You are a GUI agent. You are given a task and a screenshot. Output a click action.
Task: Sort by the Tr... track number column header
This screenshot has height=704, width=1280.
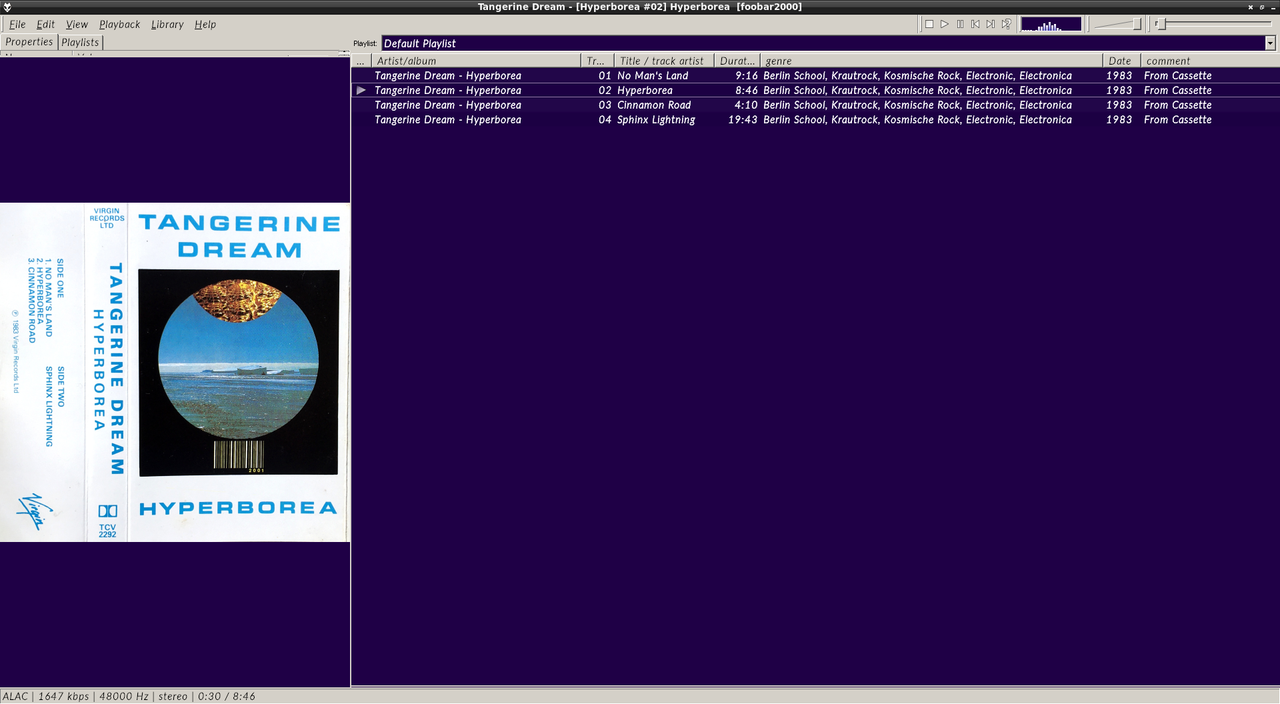pyautogui.click(x=596, y=61)
